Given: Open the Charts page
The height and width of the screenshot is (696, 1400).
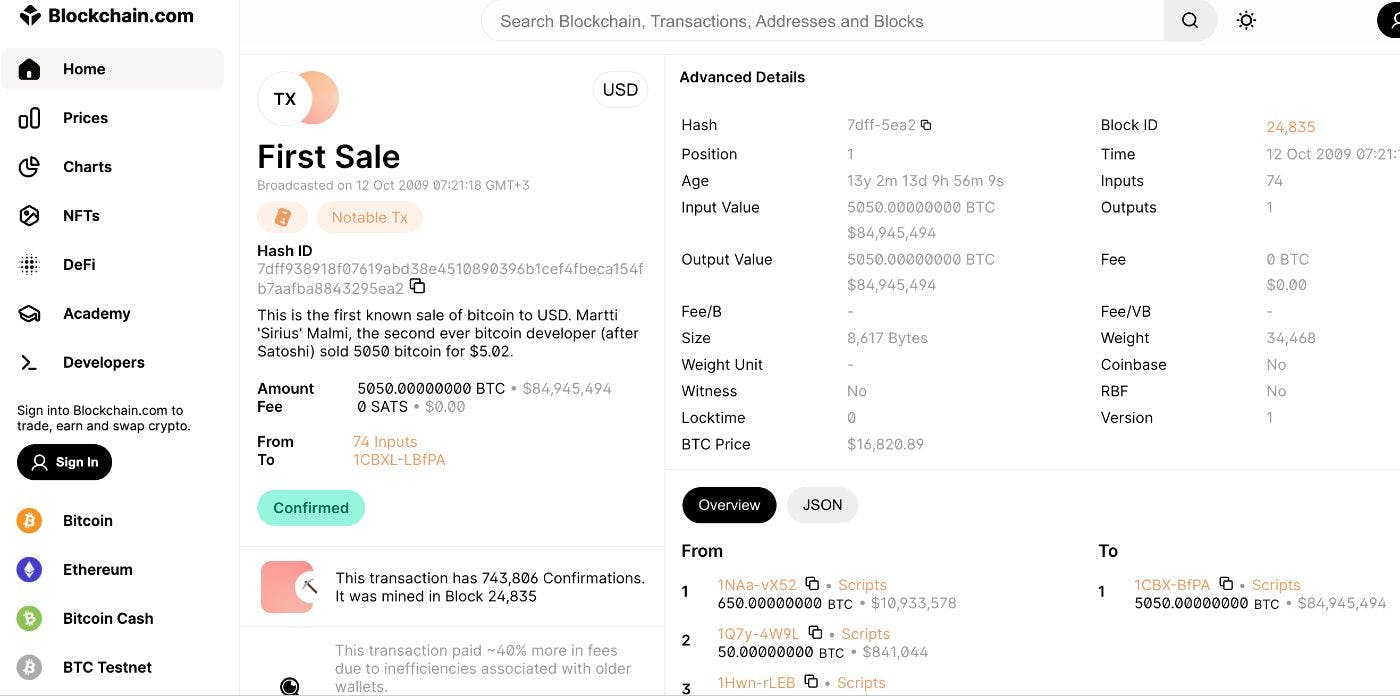Looking at the screenshot, I should coord(87,167).
